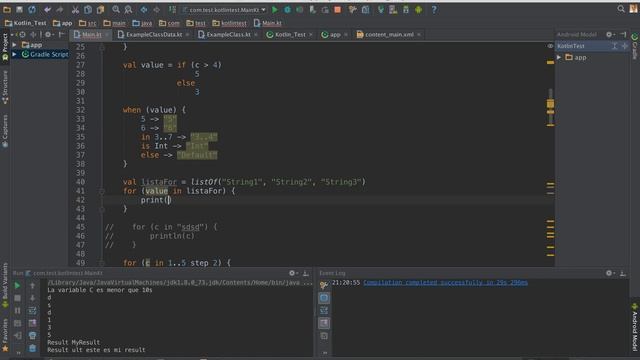640x360 pixels.
Task: Run the app with green play icon
Action: (275, 9)
